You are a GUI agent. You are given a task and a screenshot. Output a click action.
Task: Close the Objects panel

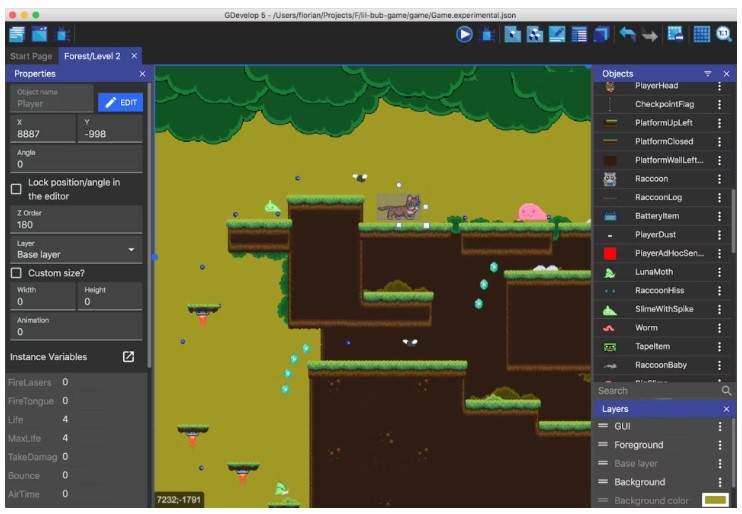point(726,74)
